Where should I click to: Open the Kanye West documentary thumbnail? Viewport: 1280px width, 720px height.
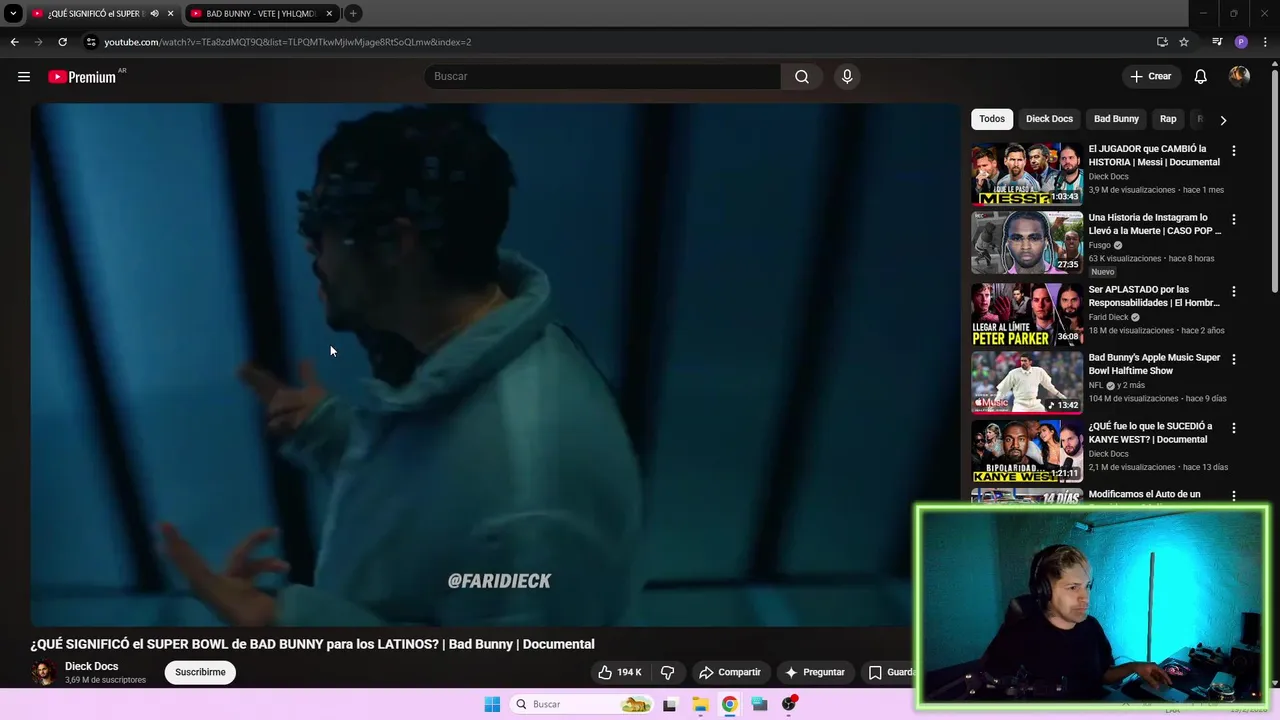[x=1027, y=451]
